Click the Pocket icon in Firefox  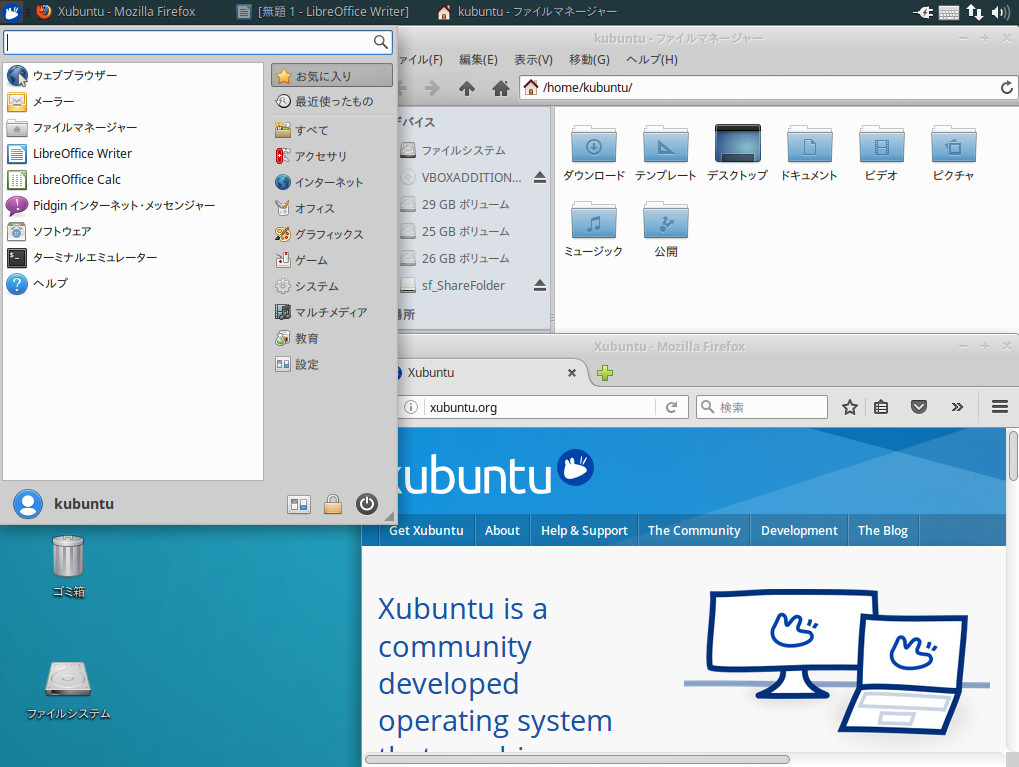[918, 408]
